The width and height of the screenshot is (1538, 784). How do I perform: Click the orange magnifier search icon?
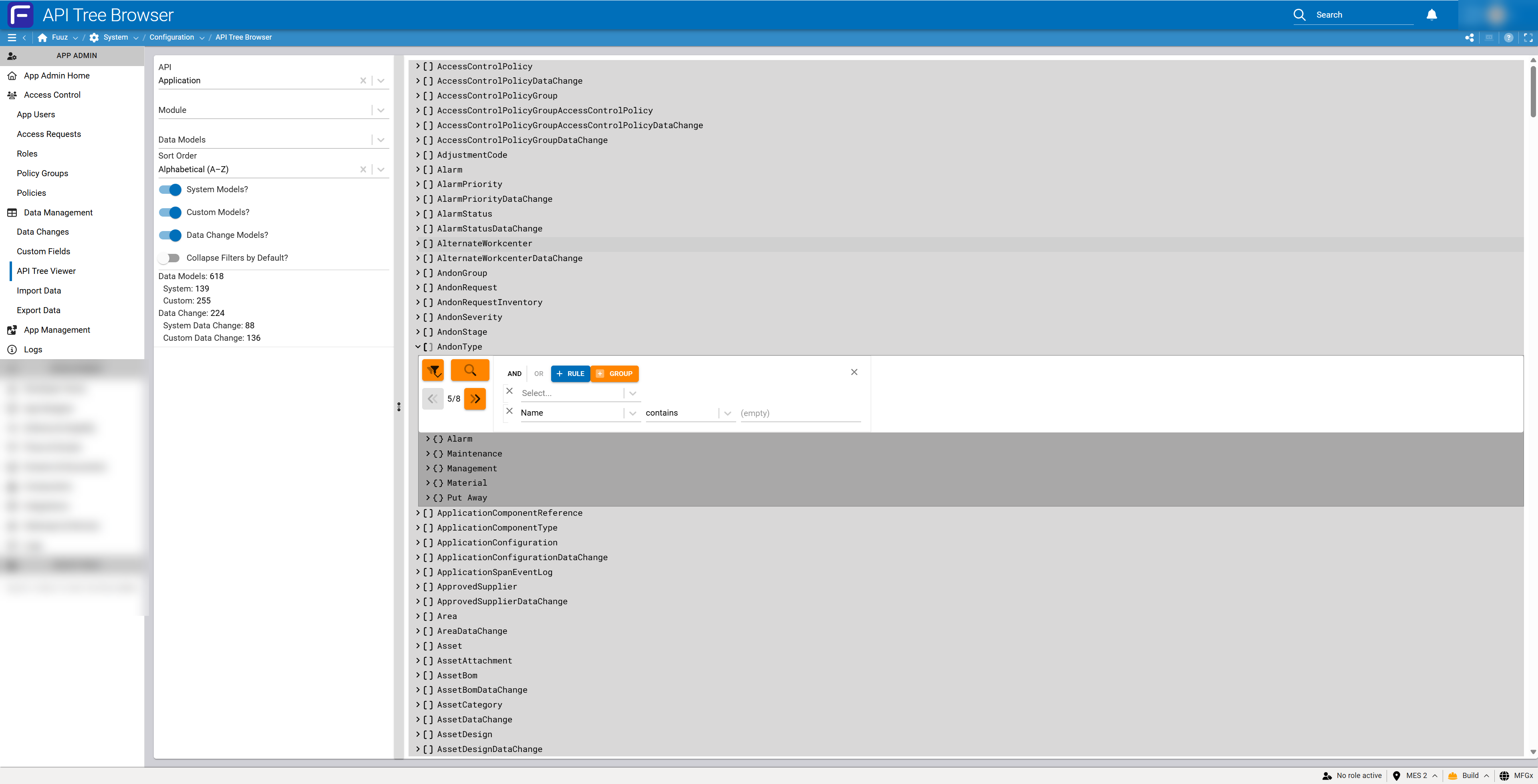[470, 371]
